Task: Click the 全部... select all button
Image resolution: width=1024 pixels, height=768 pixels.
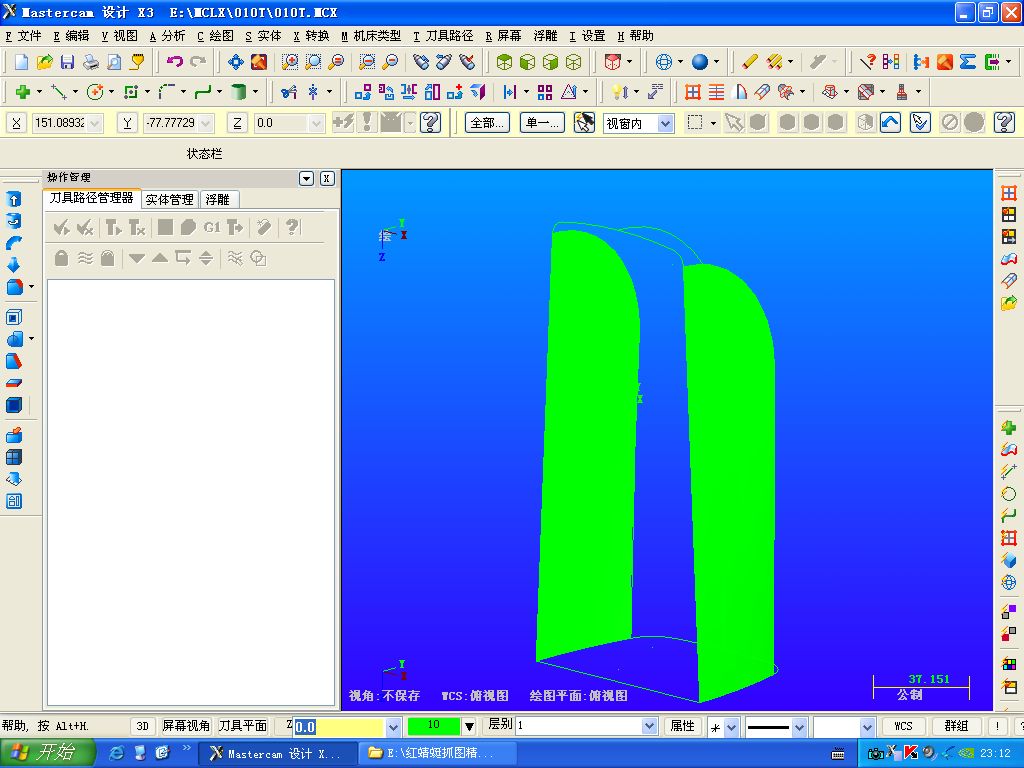Action: pos(487,123)
